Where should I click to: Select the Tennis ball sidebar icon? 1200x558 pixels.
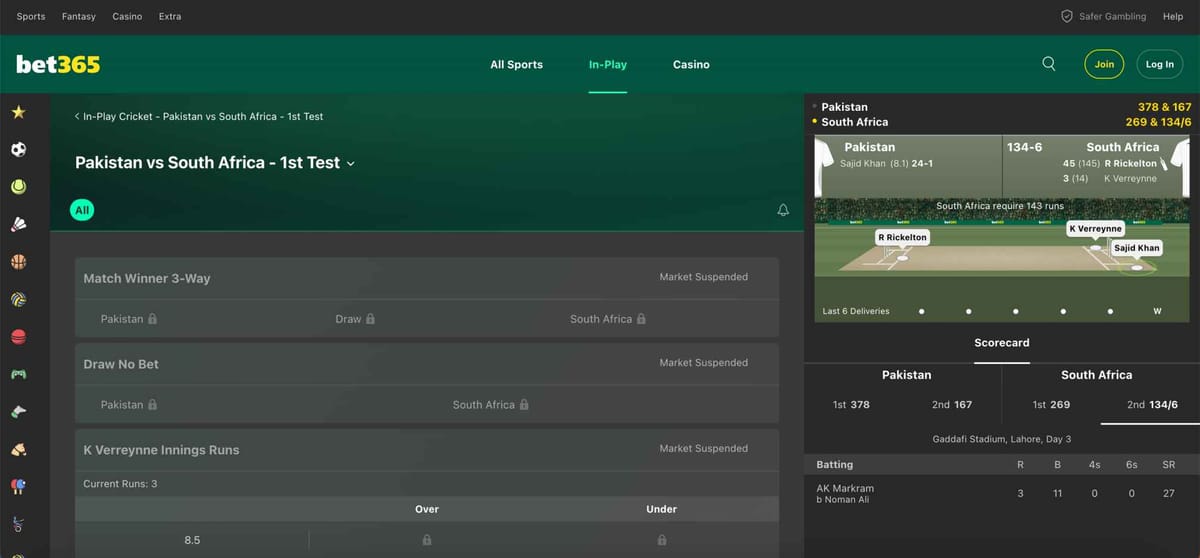(x=18, y=187)
